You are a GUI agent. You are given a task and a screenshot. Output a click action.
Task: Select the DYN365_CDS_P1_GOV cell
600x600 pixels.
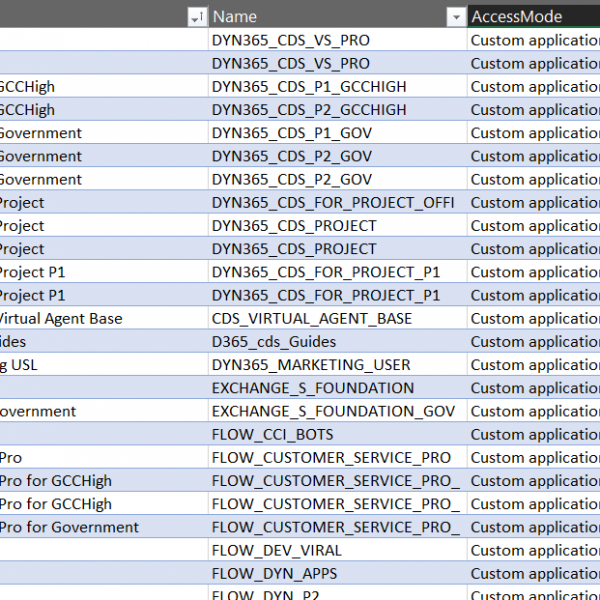point(338,133)
